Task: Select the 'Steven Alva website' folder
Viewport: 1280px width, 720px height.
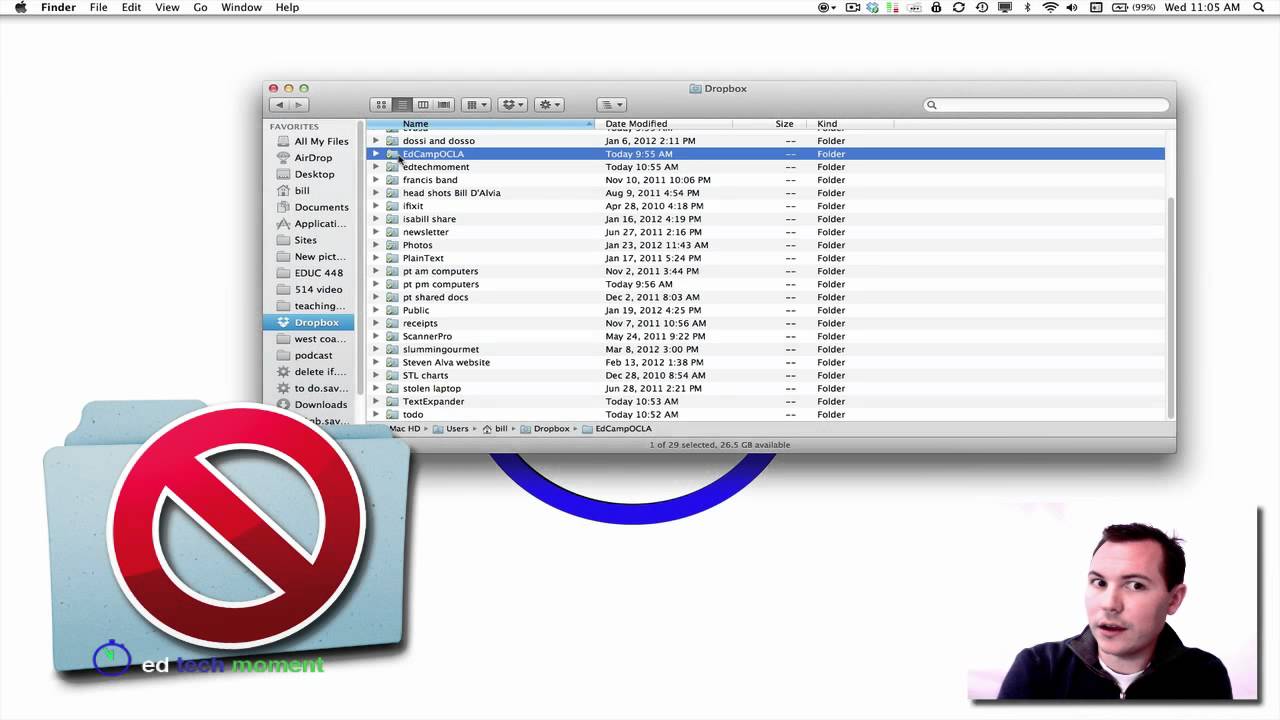Action: point(765,362)
